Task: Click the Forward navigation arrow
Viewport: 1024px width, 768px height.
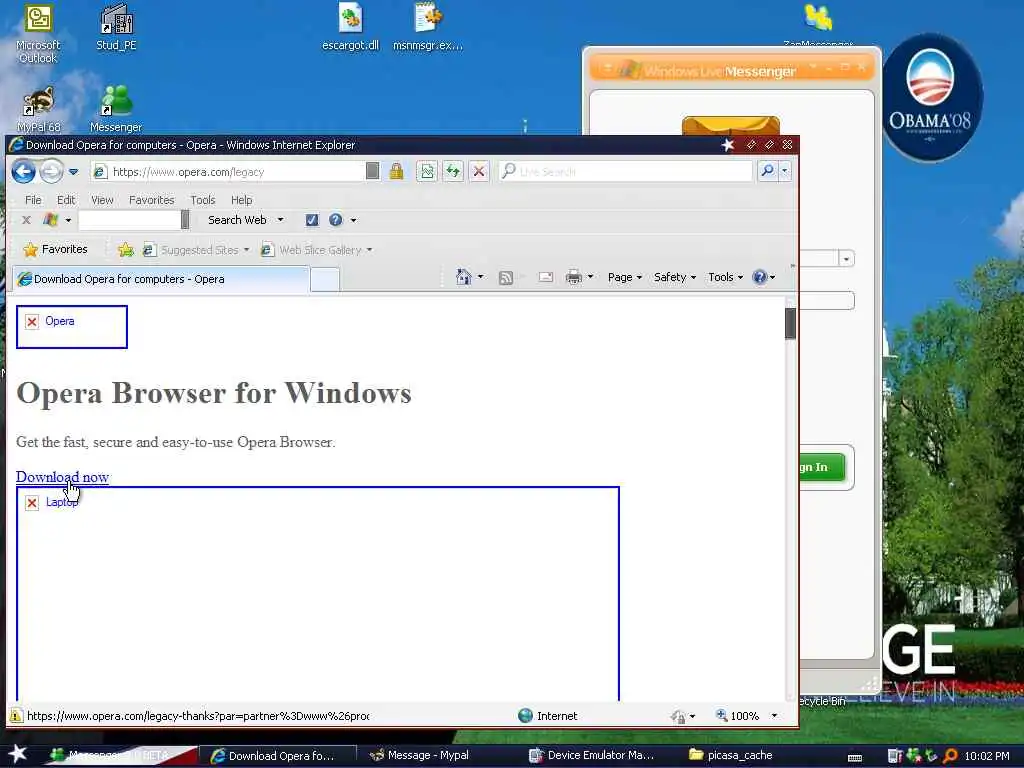Action: click(x=51, y=172)
